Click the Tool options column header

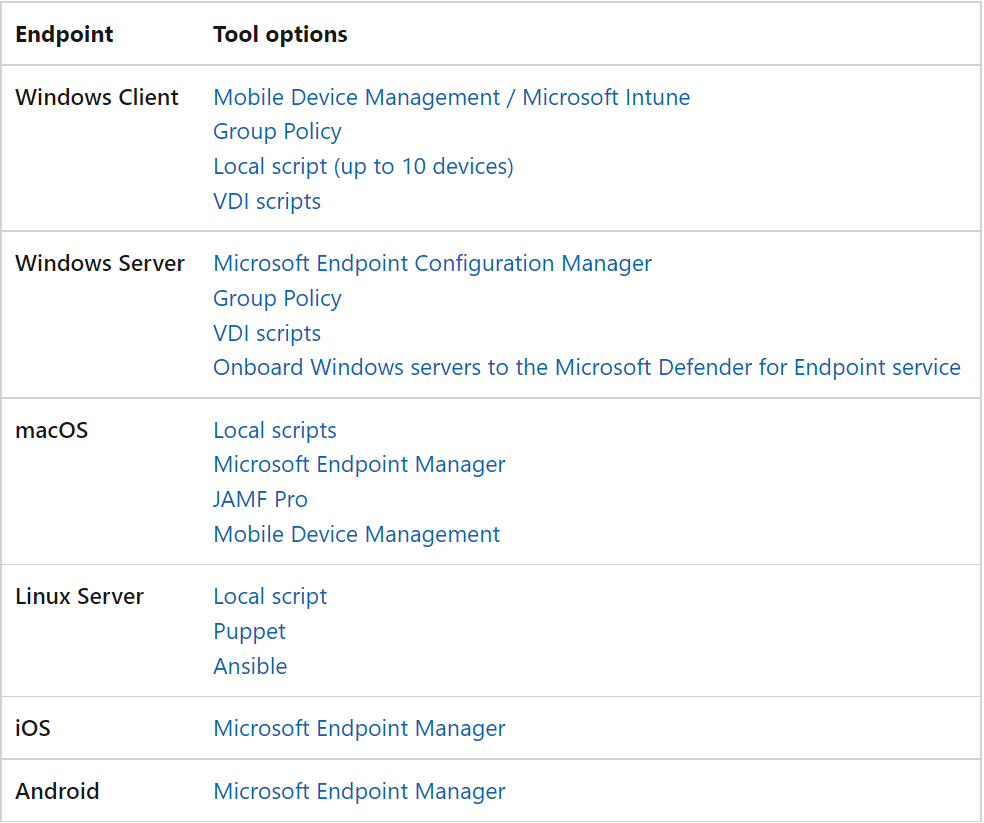[x=280, y=35]
